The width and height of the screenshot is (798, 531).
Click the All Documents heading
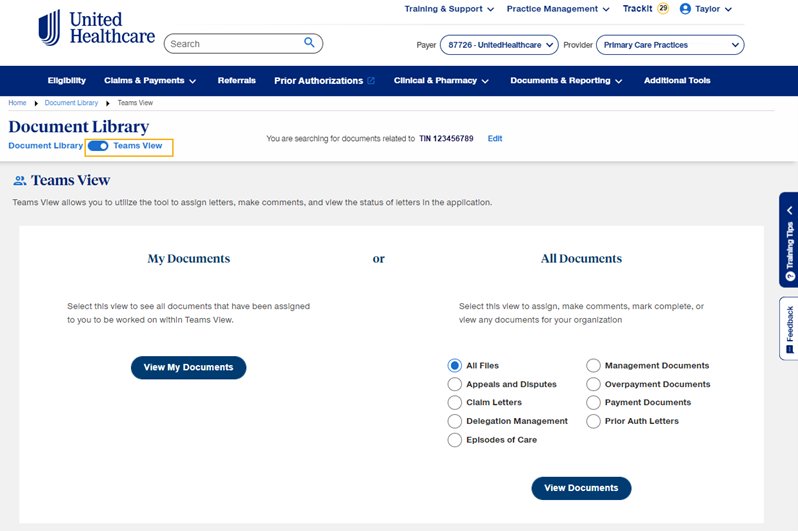[x=581, y=259]
